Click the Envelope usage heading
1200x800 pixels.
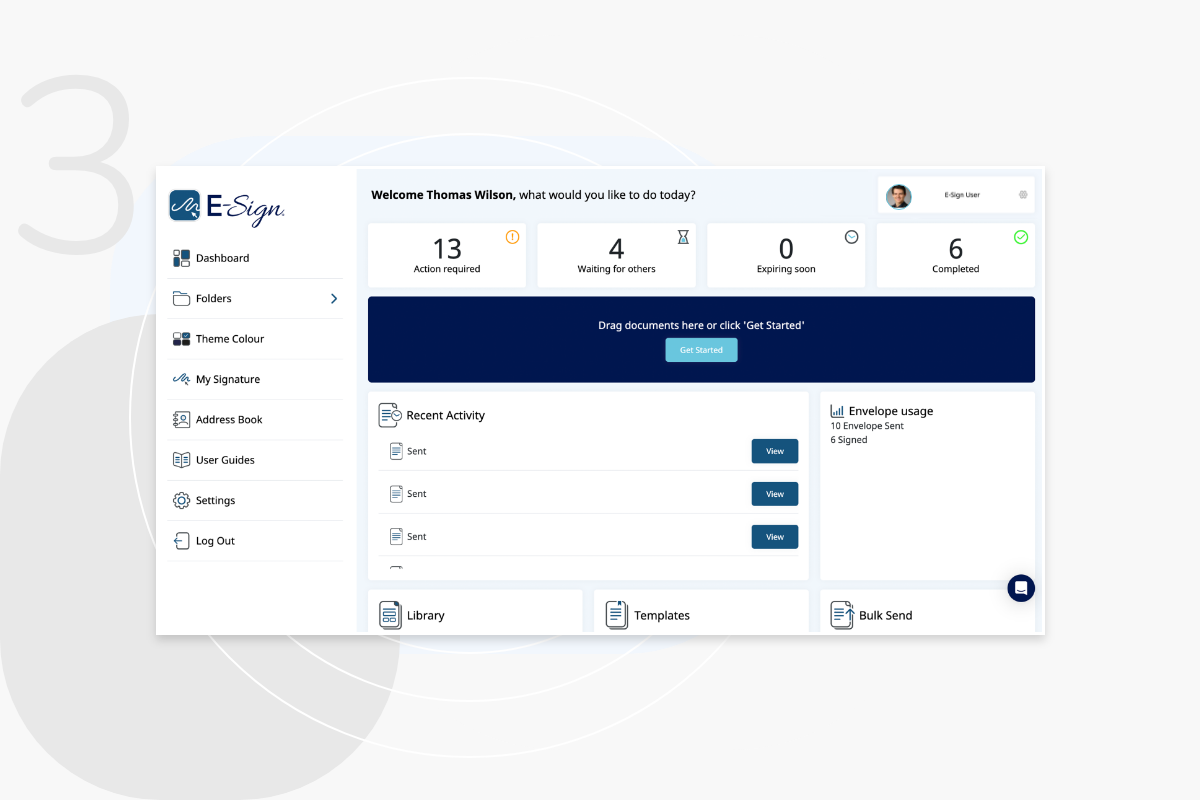(x=891, y=411)
